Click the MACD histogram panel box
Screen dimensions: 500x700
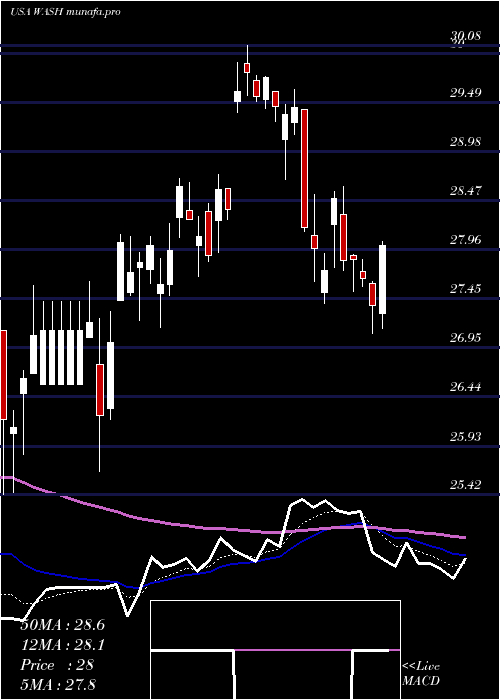[275, 650]
